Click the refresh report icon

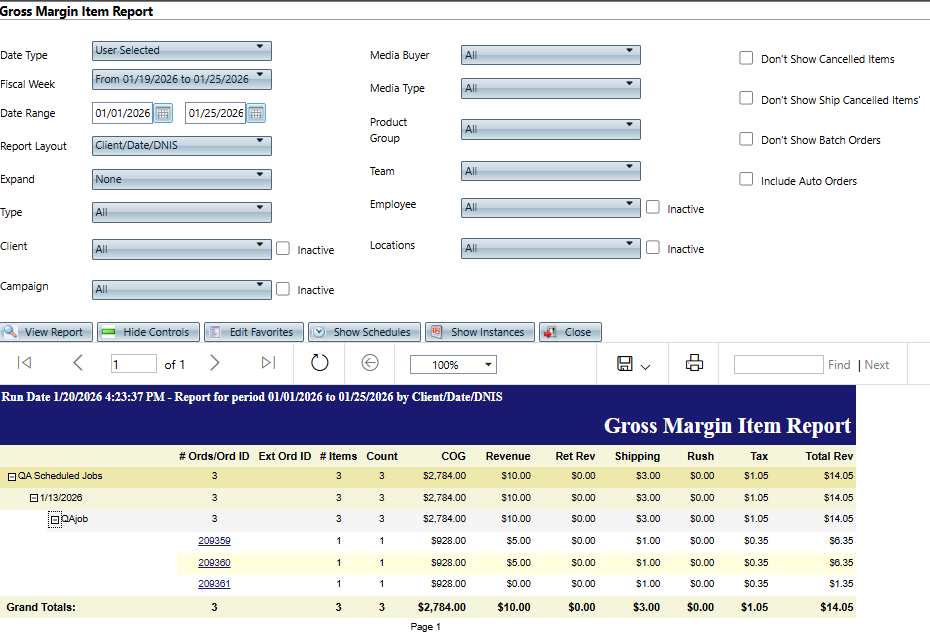[x=319, y=364]
